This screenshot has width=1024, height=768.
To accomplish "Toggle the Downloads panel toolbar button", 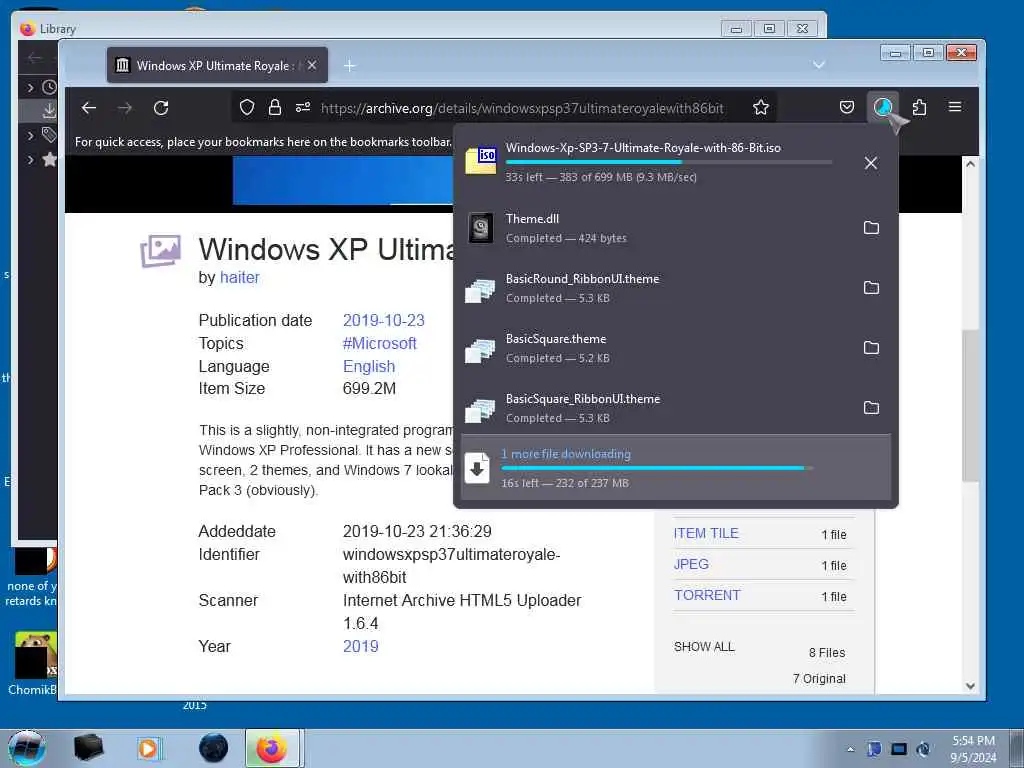I will (883, 107).
